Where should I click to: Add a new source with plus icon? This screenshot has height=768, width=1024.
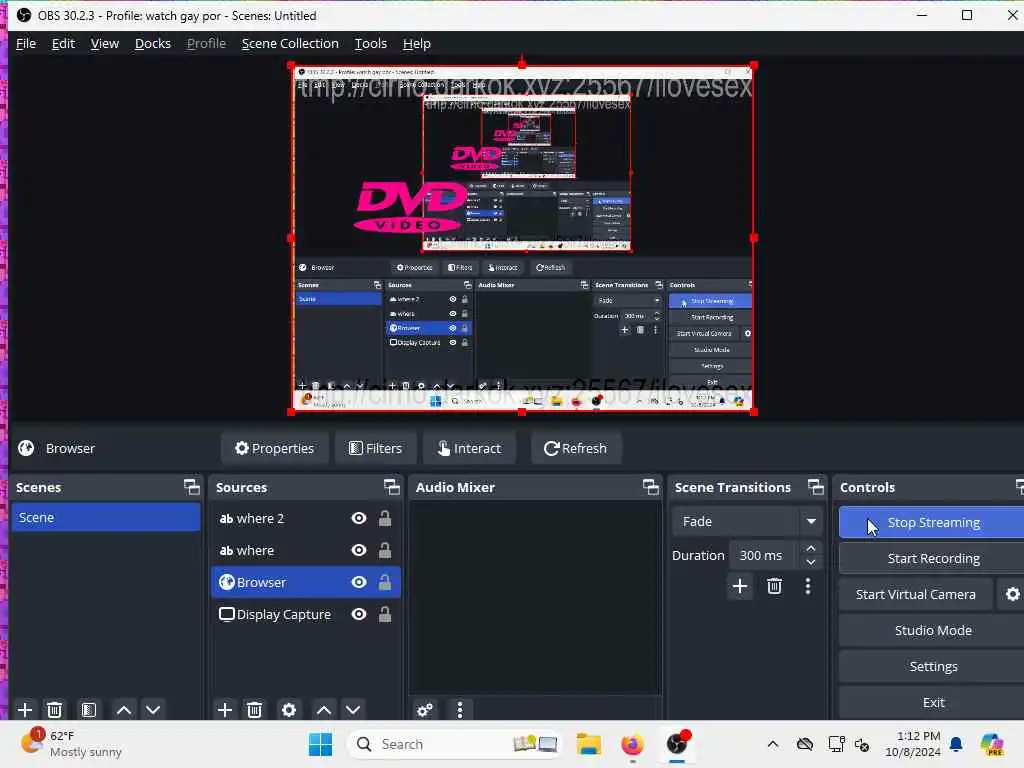click(225, 709)
